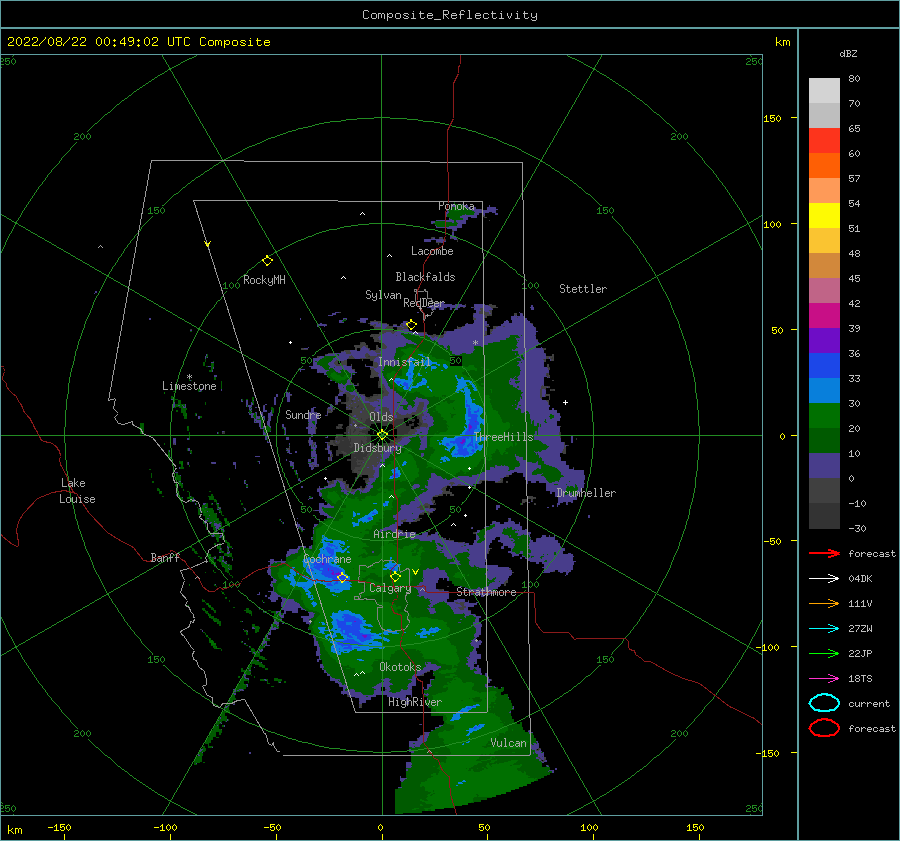Click the Okotoks label
Image resolution: width=900 pixels, height=841 pixels.
(400, 667)
